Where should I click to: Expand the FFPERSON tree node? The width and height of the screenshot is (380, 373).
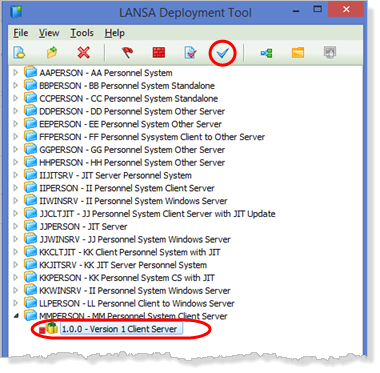(x=16, y=137)
